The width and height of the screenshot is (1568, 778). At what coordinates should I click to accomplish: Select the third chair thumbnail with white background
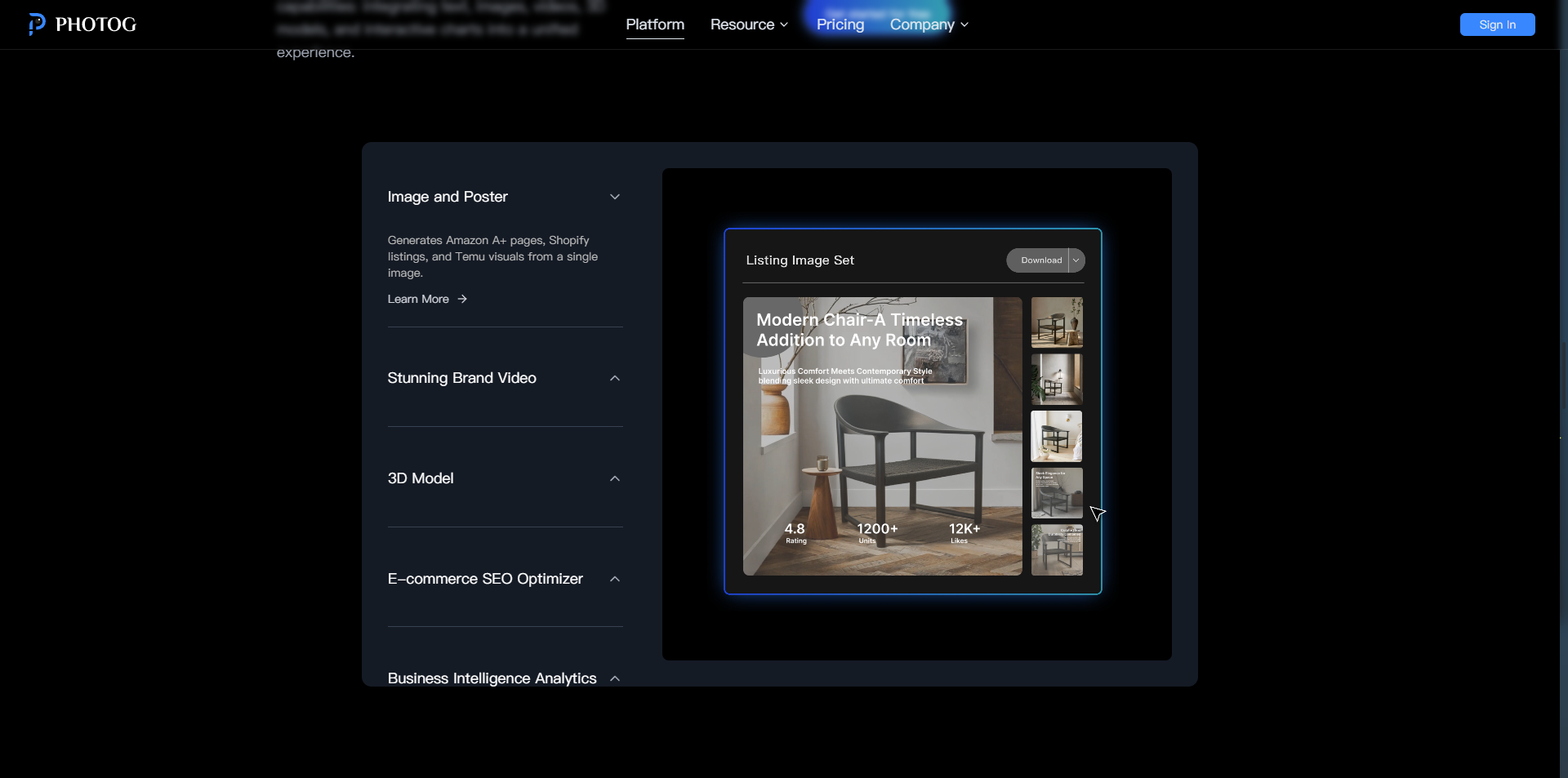(1057, 437)
